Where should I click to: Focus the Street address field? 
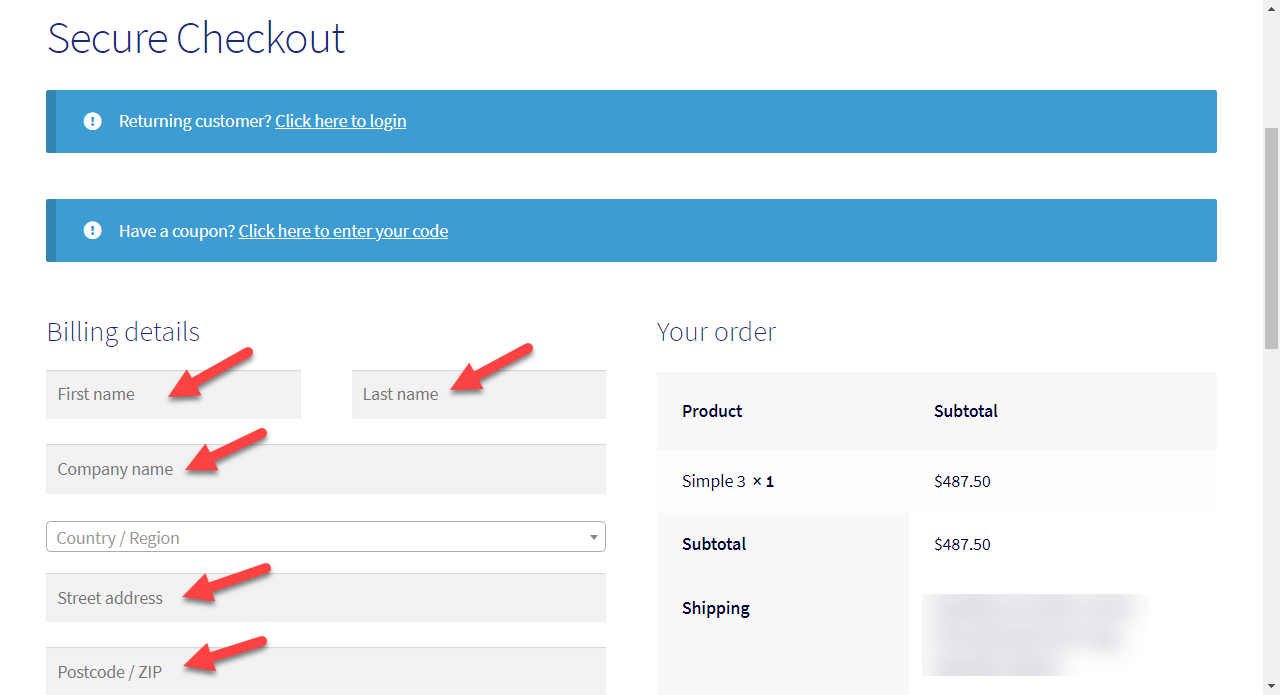point(326,598)
